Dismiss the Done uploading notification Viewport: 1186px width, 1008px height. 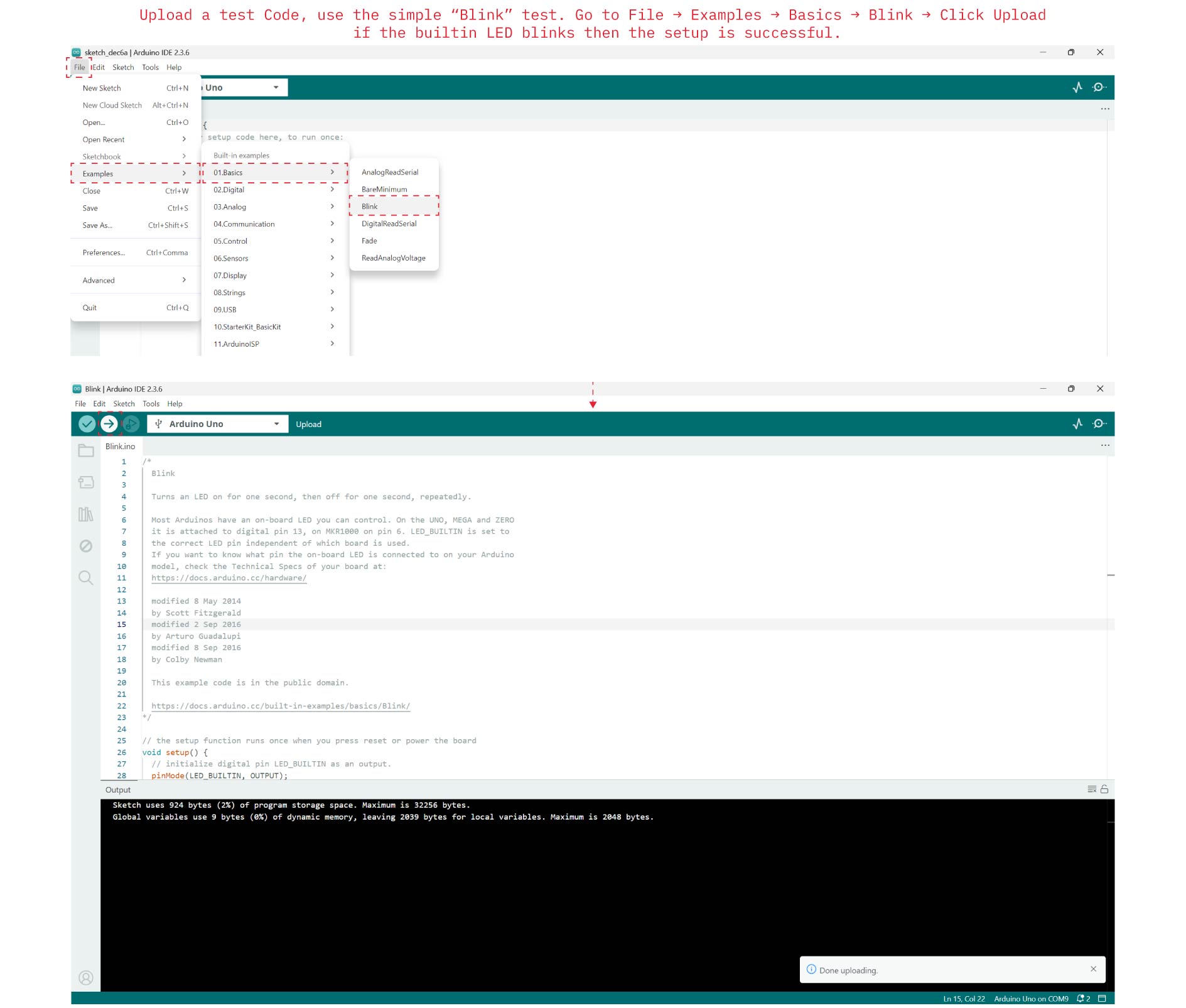click(x=1093, y=969)
